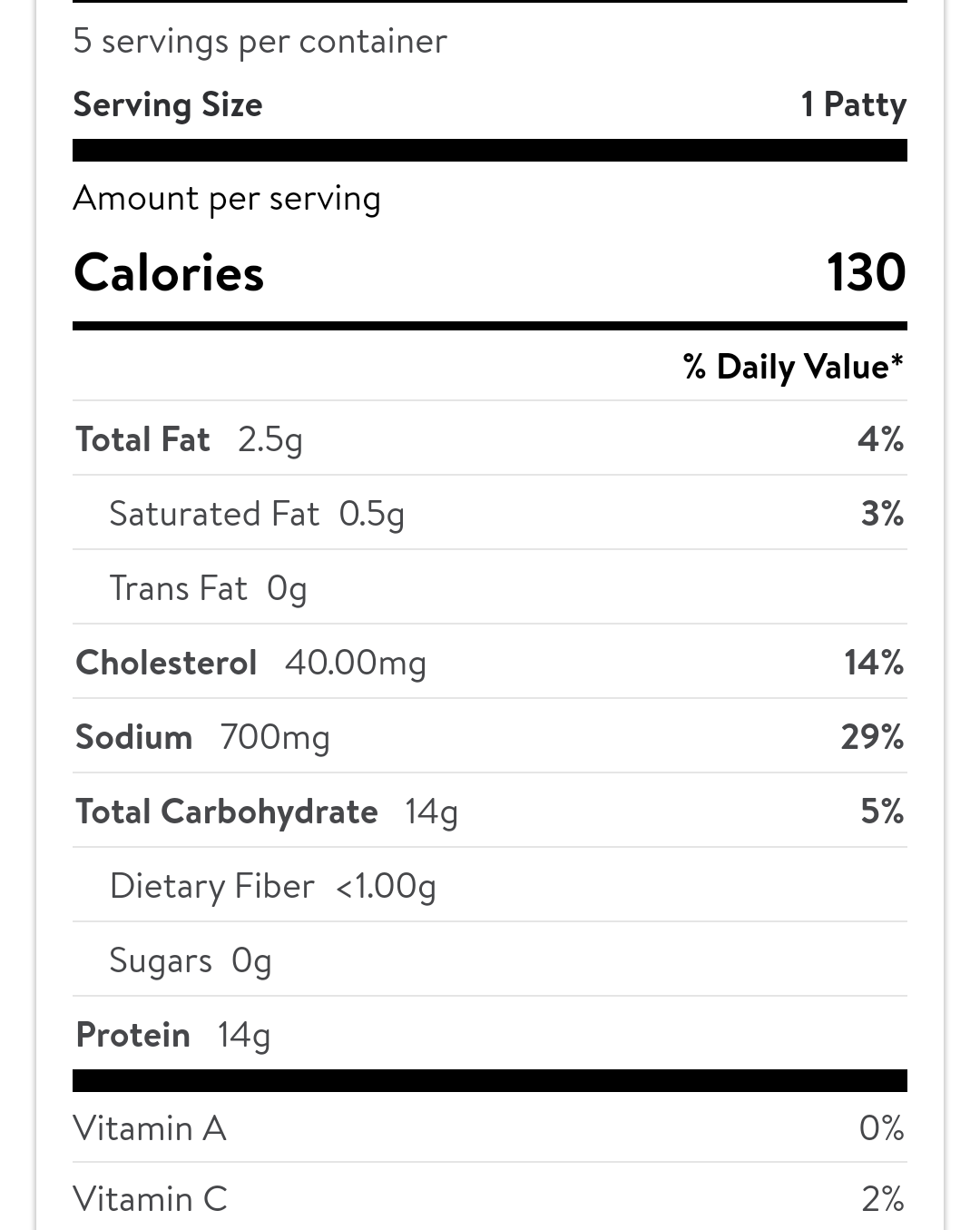Viewport: 980px width, 1230px height.
Task: Tap the Protein 14g entry
Action: 172,1036
